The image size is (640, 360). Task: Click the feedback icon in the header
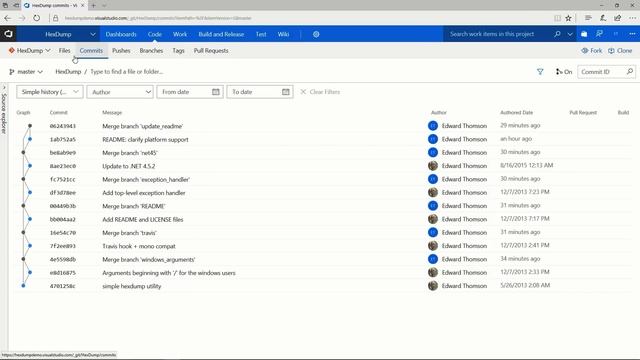click(x=599, y=34)
